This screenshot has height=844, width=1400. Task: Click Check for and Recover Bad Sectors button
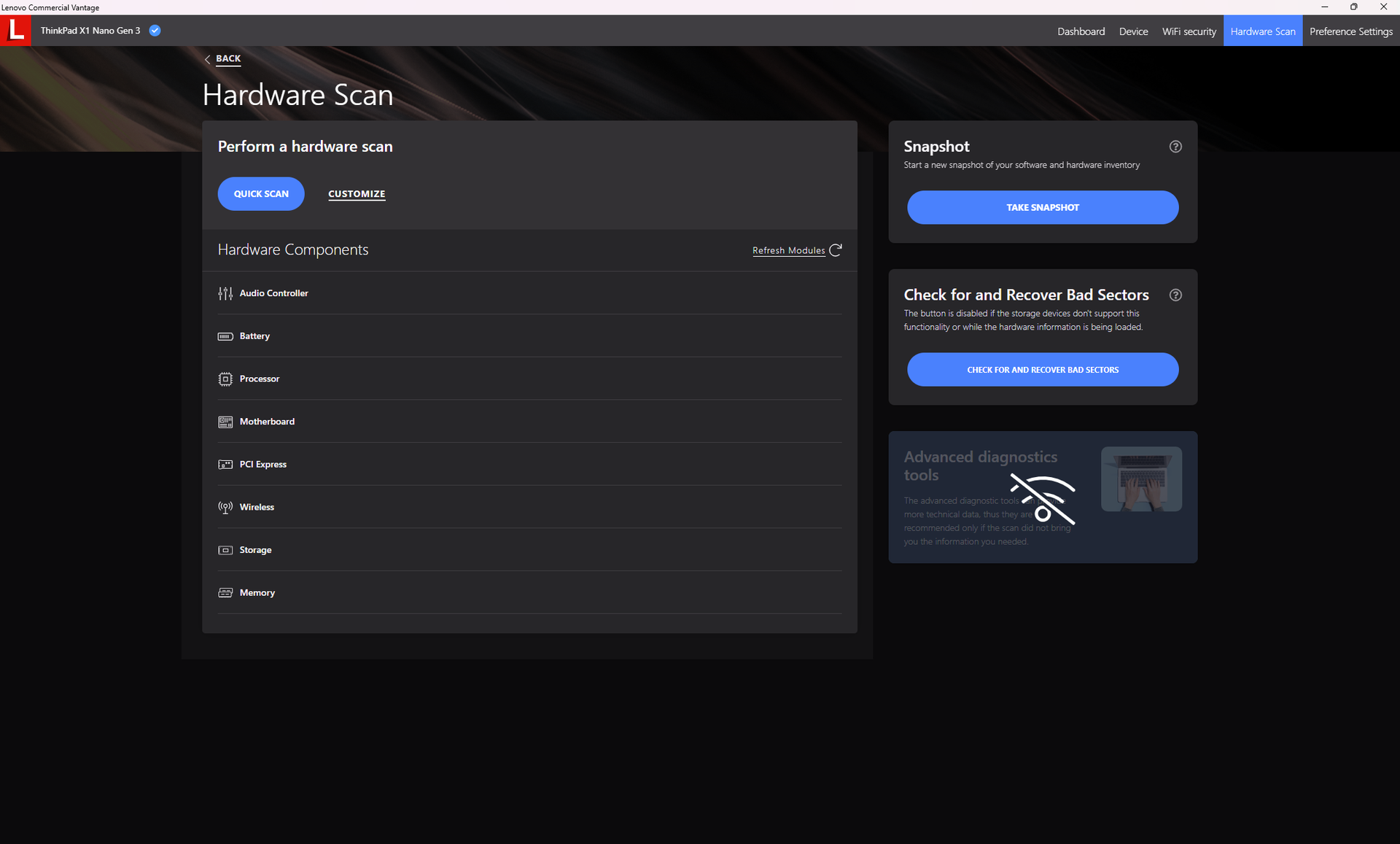click(1042, 370)
